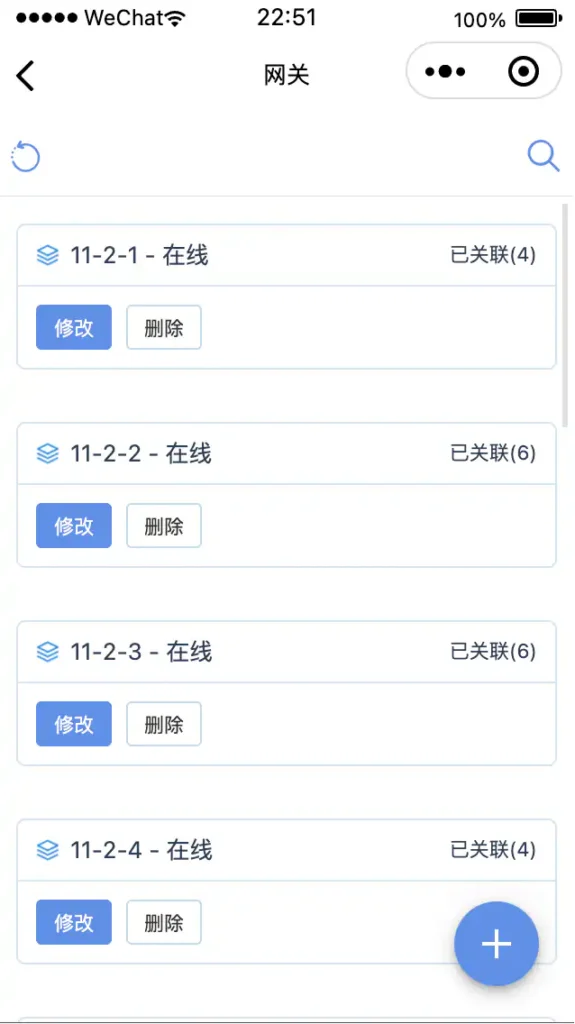Select the 11-2-3 - 在线 gateway title
Screen dimensions: 575x1024
(141, 652)
